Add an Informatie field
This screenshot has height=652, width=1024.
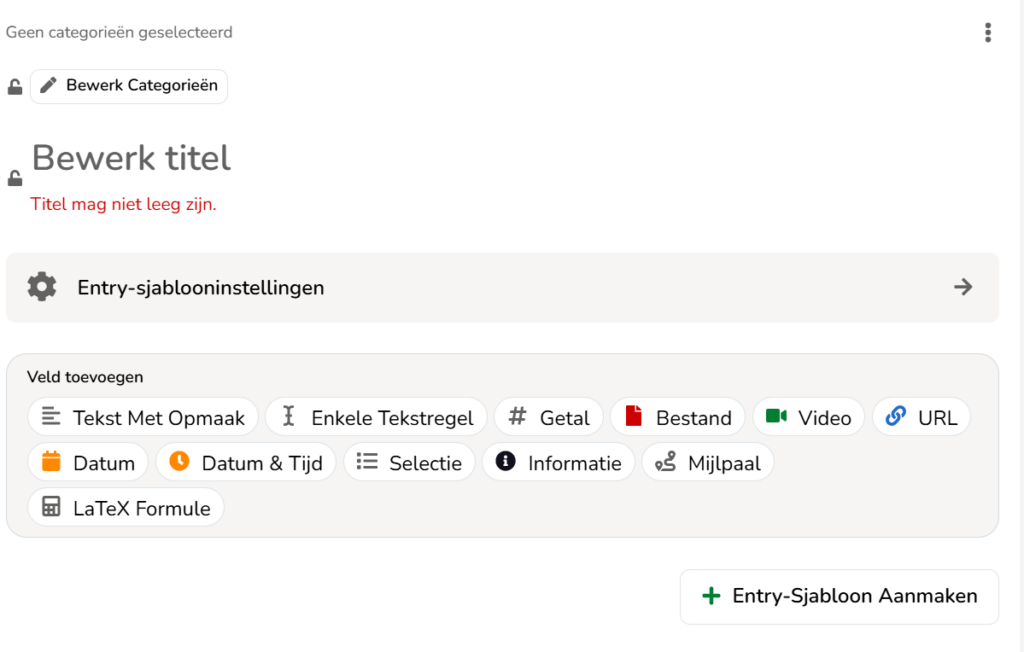pyautogui.click(x=558, y=462)
